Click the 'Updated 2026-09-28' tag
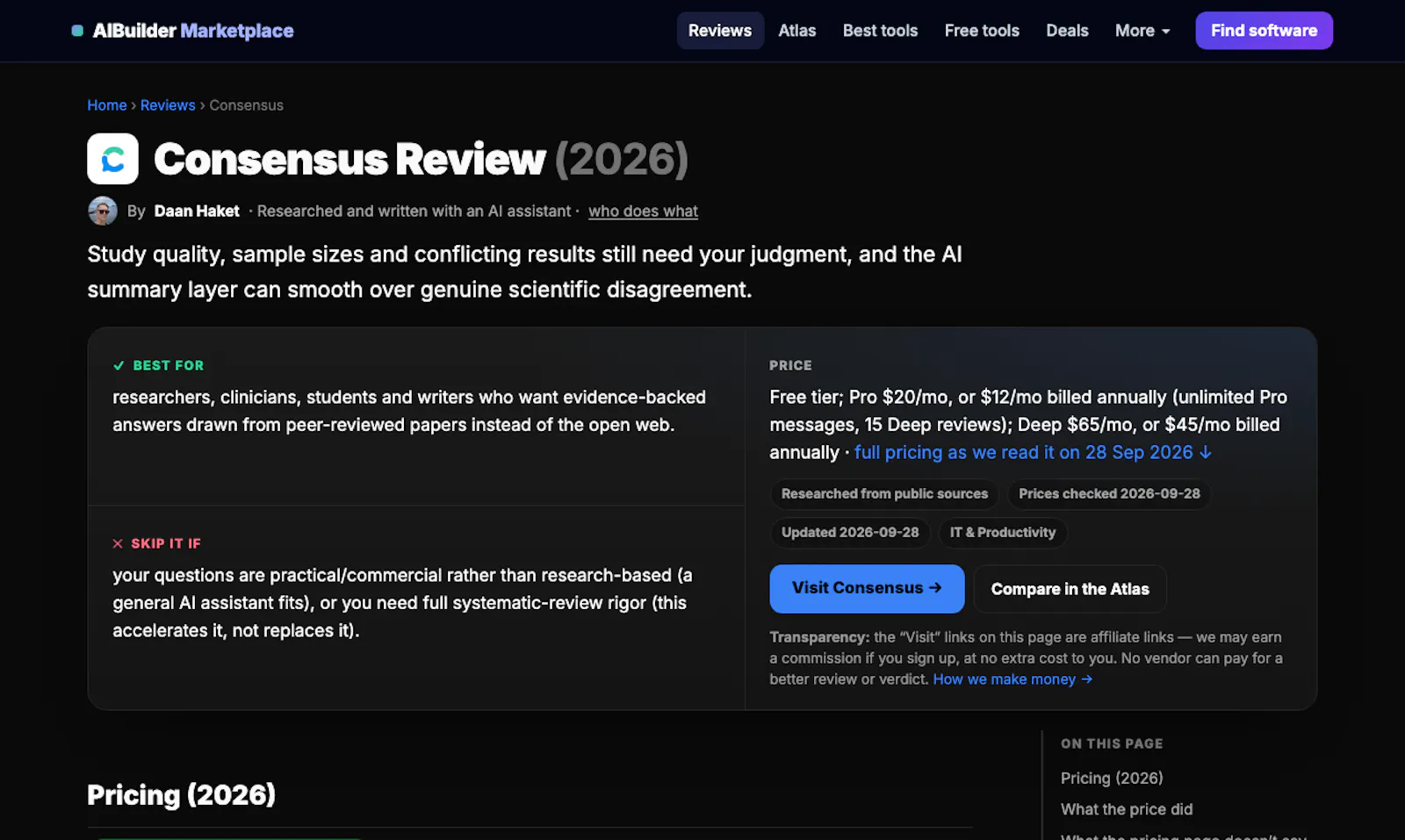This screenshot has width=1405, height=840. pos(850,533)
